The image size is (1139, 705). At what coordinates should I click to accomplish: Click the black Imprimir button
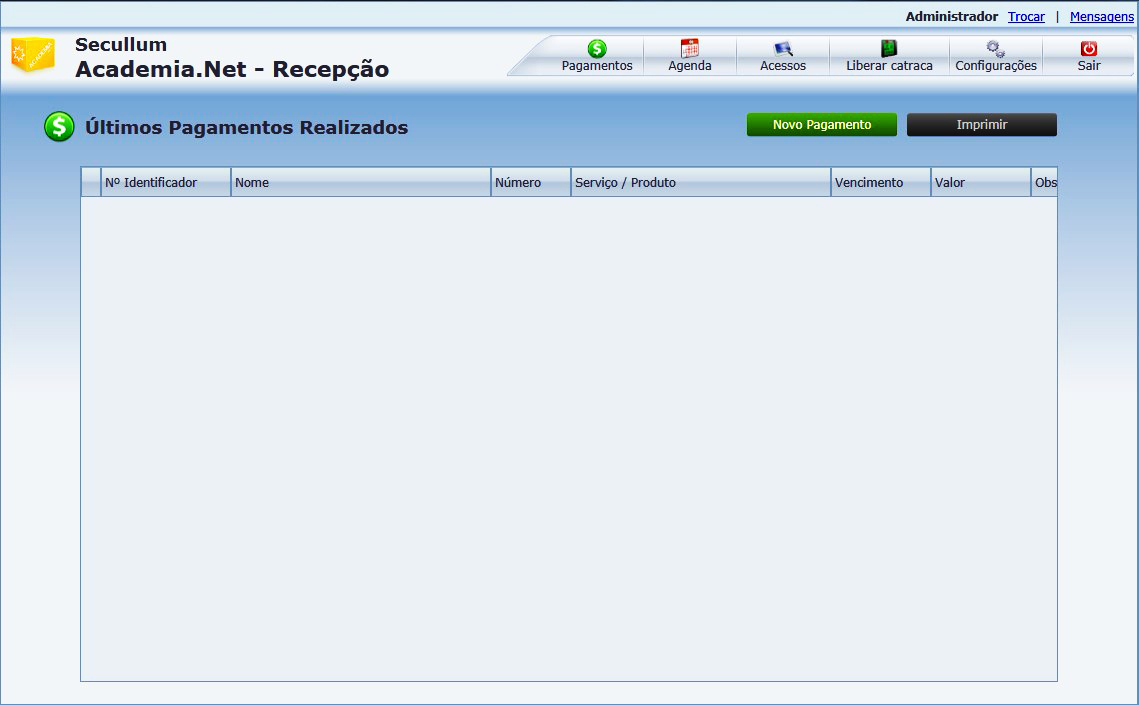981,125
